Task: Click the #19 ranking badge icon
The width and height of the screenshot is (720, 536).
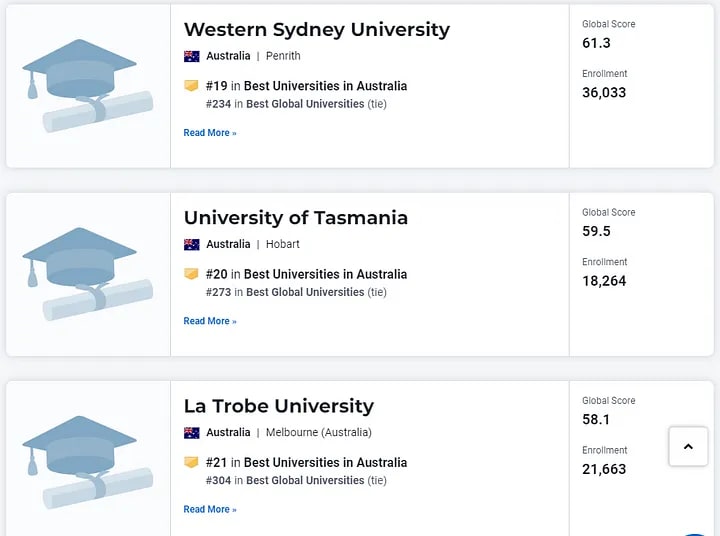Action: [x=192, y=86]
